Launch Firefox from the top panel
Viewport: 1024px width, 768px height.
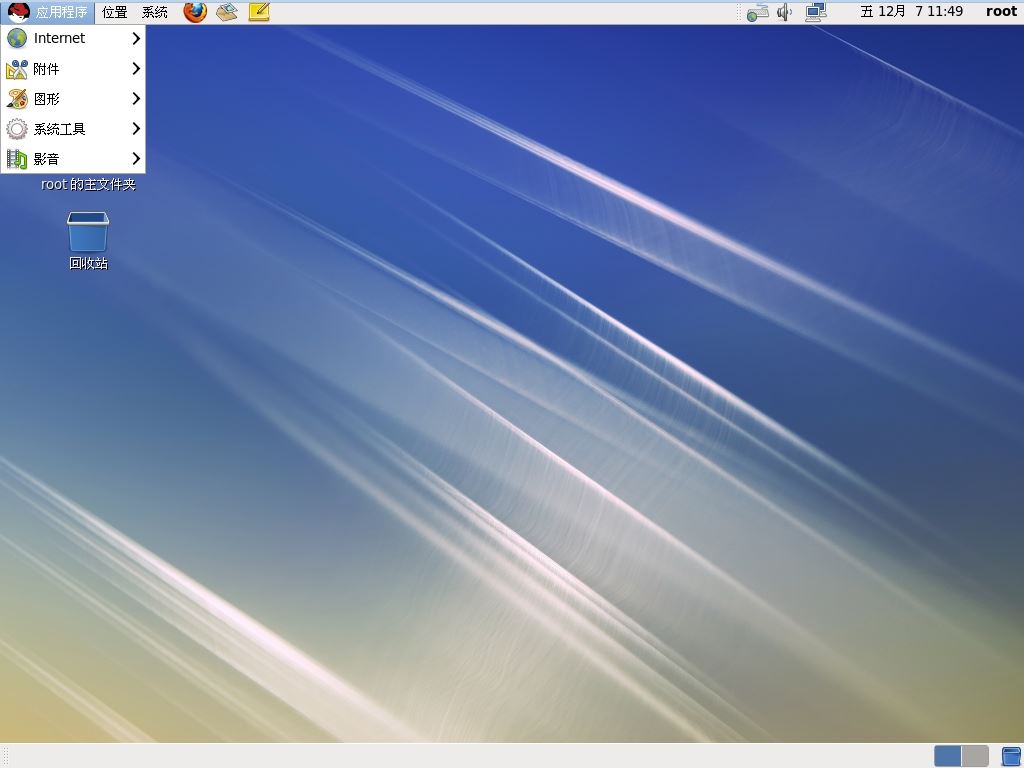[x=195, y=11]
